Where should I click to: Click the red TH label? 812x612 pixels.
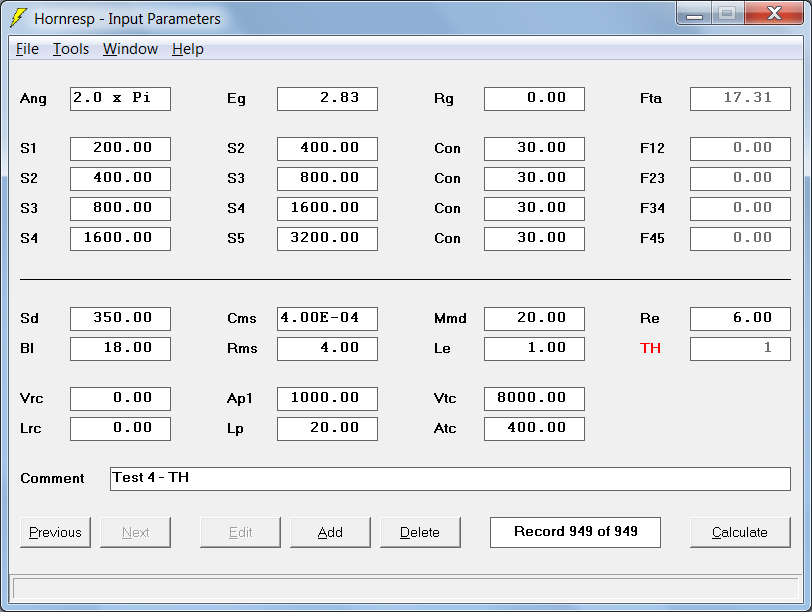click(x=650, y=348)
